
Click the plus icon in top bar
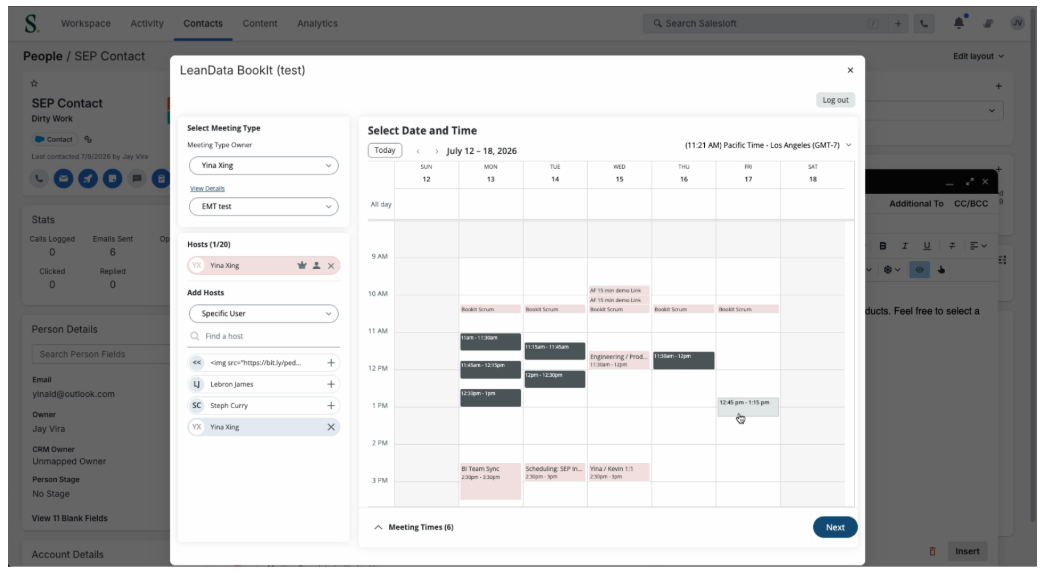tap(898, 23)
